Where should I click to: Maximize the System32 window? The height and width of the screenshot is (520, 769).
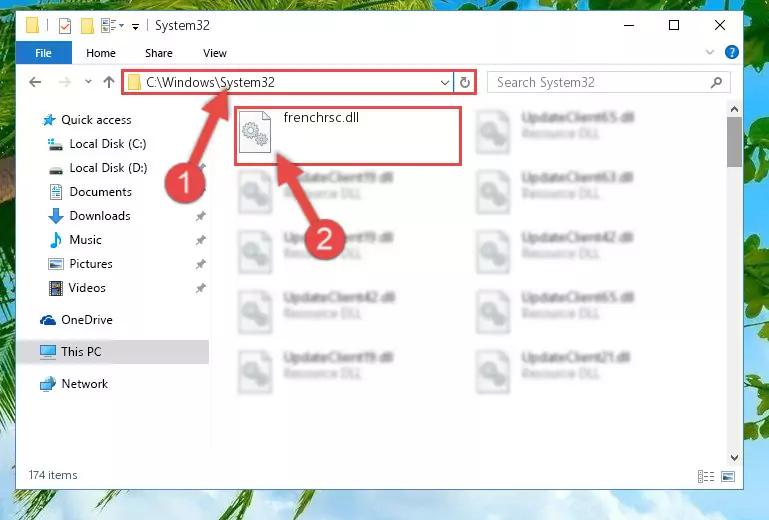674,25
